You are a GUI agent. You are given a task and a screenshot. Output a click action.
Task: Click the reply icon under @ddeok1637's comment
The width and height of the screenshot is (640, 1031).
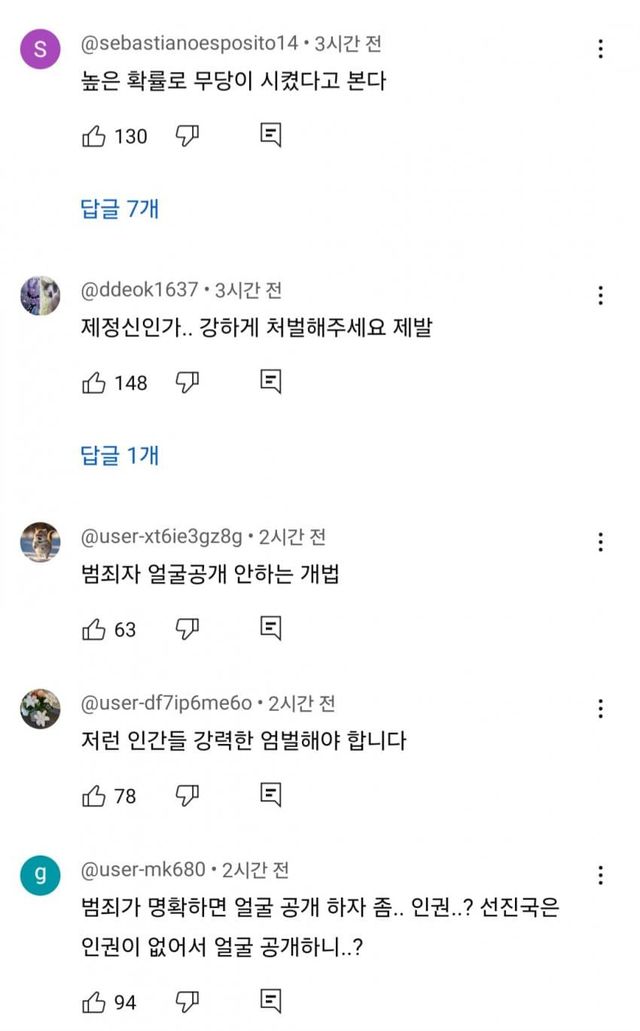click(270, 382)
